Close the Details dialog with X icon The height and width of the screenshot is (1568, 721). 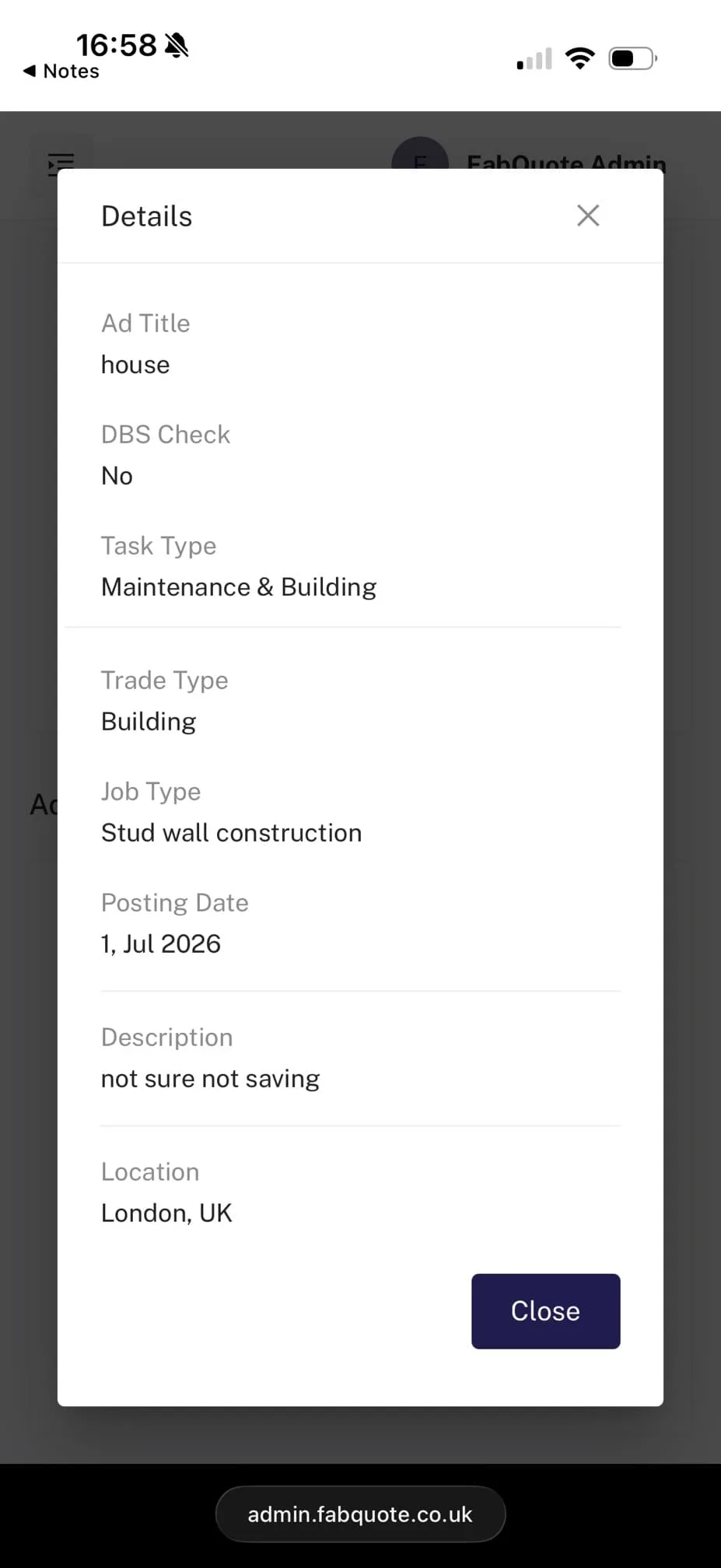588,215
